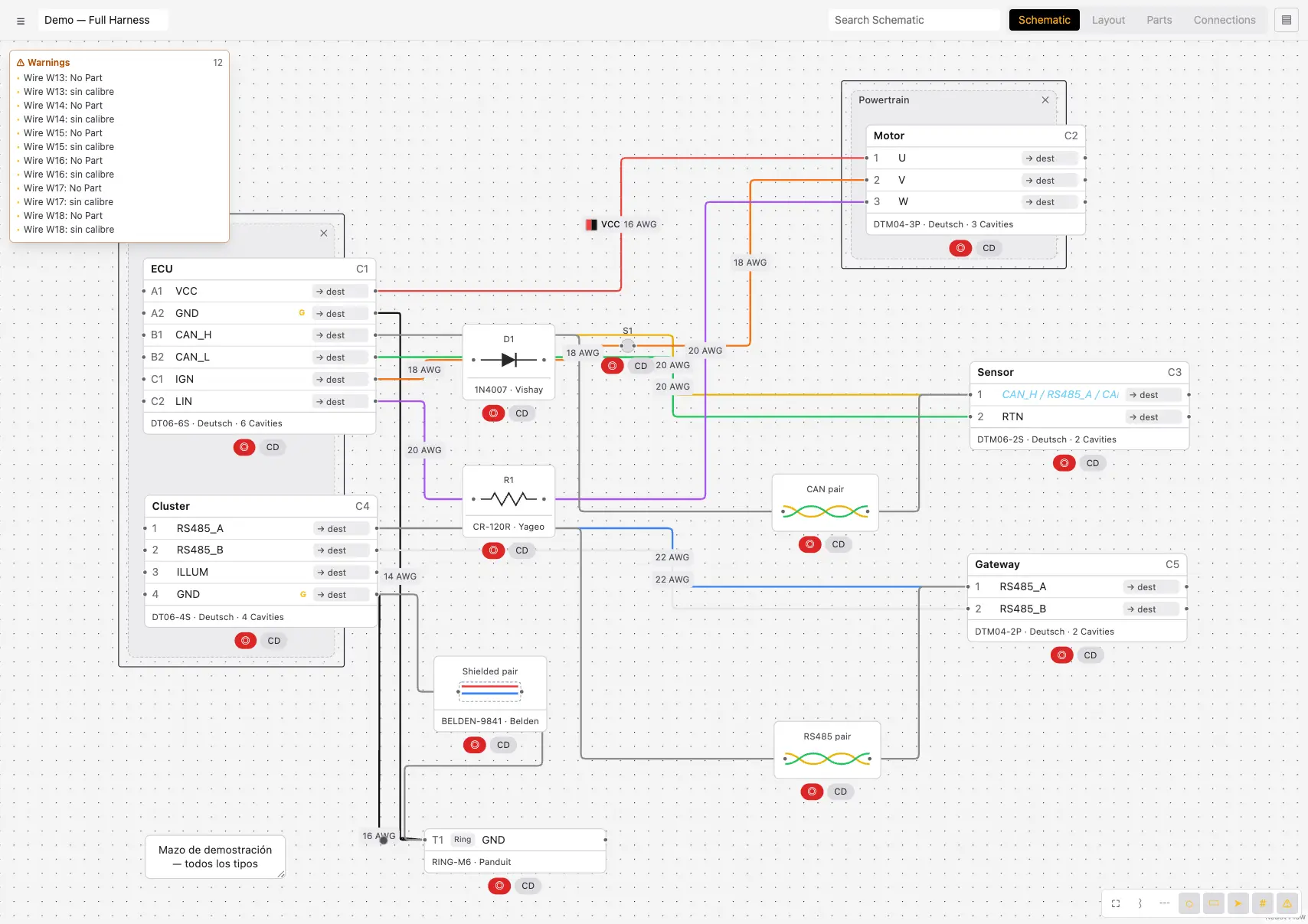
Task: Switch to the Connections tab
Action: (x=1224, y=20)
